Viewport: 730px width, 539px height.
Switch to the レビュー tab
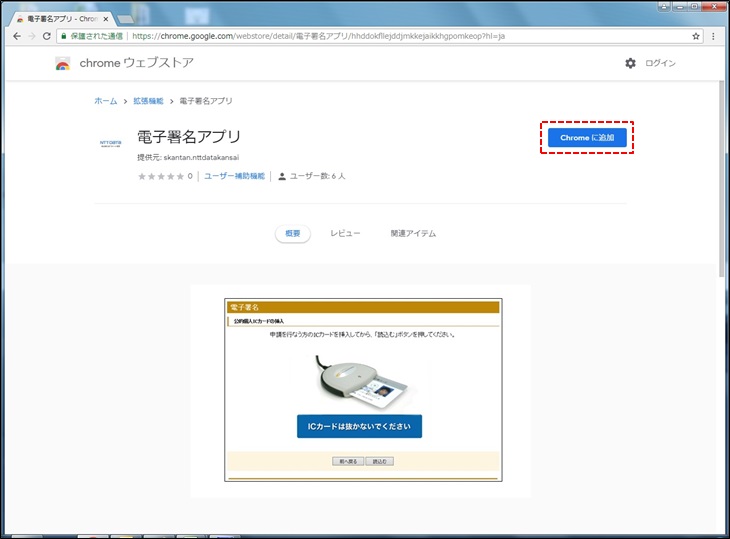[345, 233]
